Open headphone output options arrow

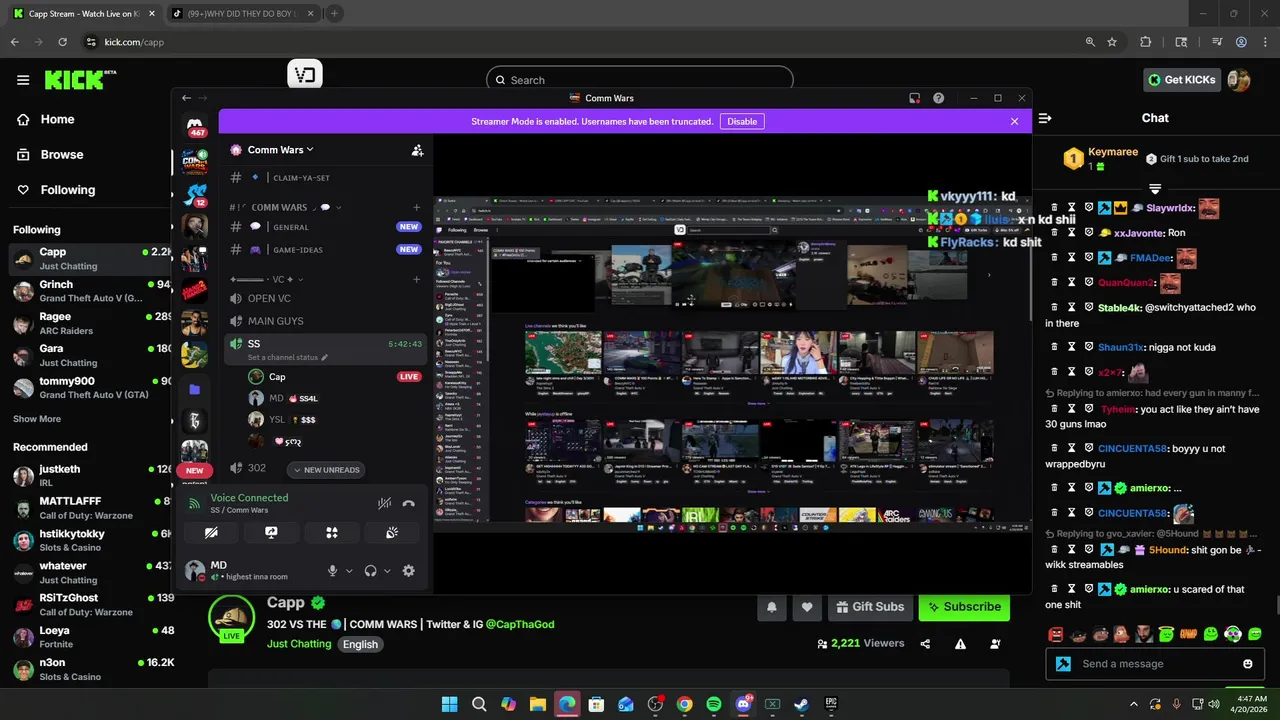coord(387,571)
